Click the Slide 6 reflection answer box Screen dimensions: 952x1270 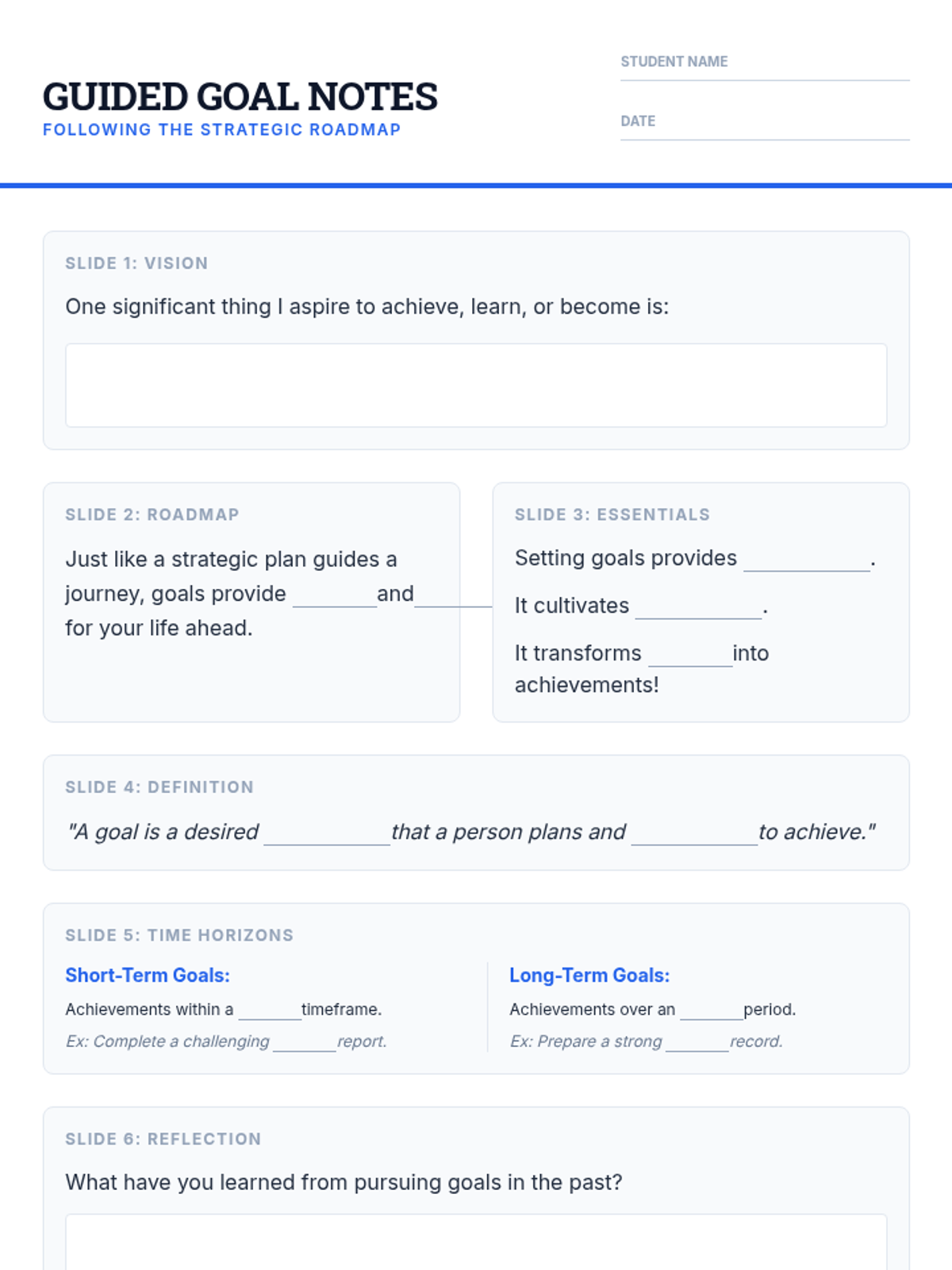point(476,1242)
